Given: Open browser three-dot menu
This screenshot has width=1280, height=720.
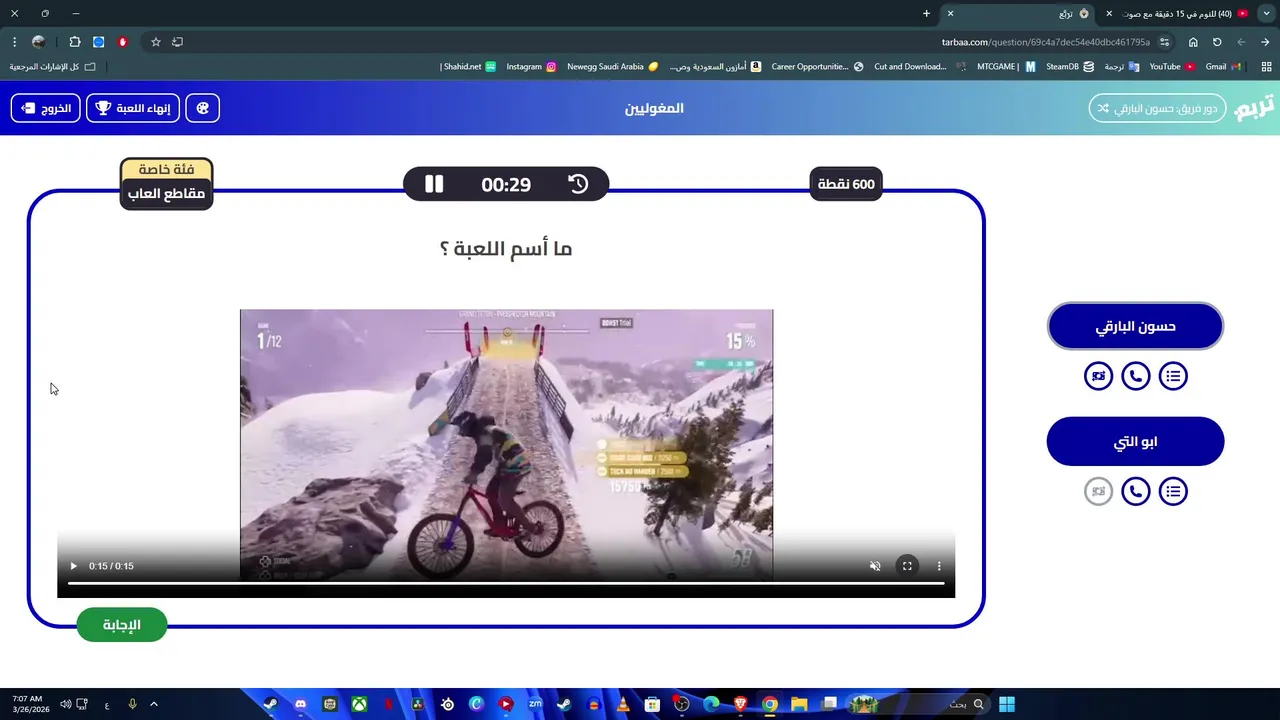Looking at the screenshot, I should point(14,42).
